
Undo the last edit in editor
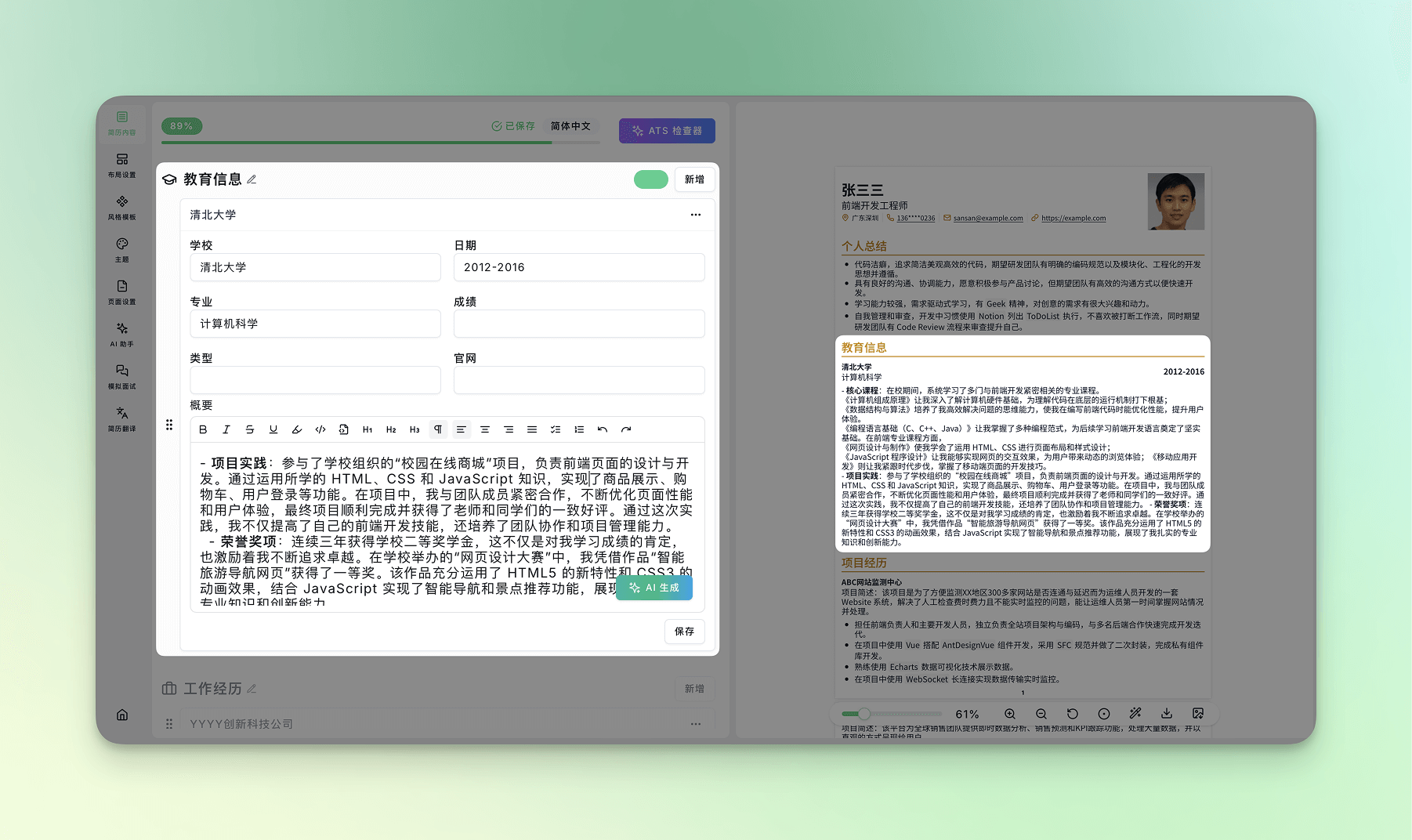[603, 429]
